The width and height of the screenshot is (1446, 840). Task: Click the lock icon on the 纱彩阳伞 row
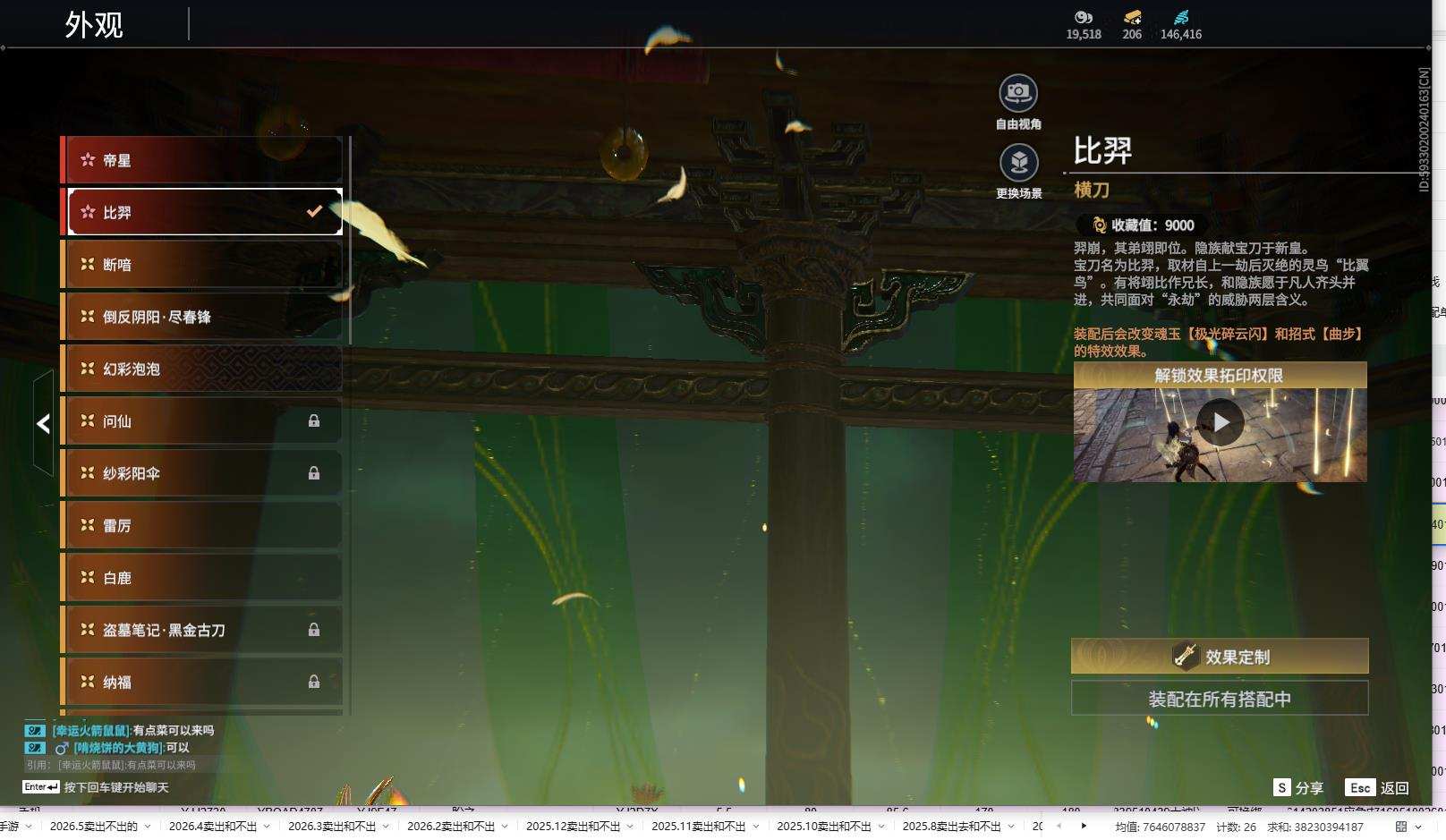(x=314, y=473)
